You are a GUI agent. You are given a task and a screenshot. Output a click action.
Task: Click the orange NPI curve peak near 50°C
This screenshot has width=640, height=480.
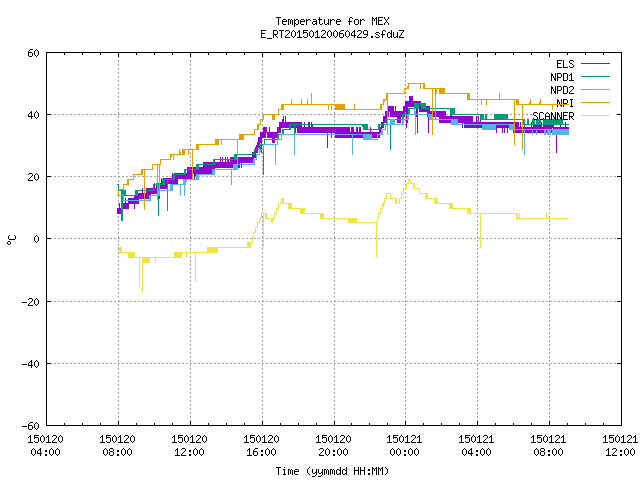[416, 84]
